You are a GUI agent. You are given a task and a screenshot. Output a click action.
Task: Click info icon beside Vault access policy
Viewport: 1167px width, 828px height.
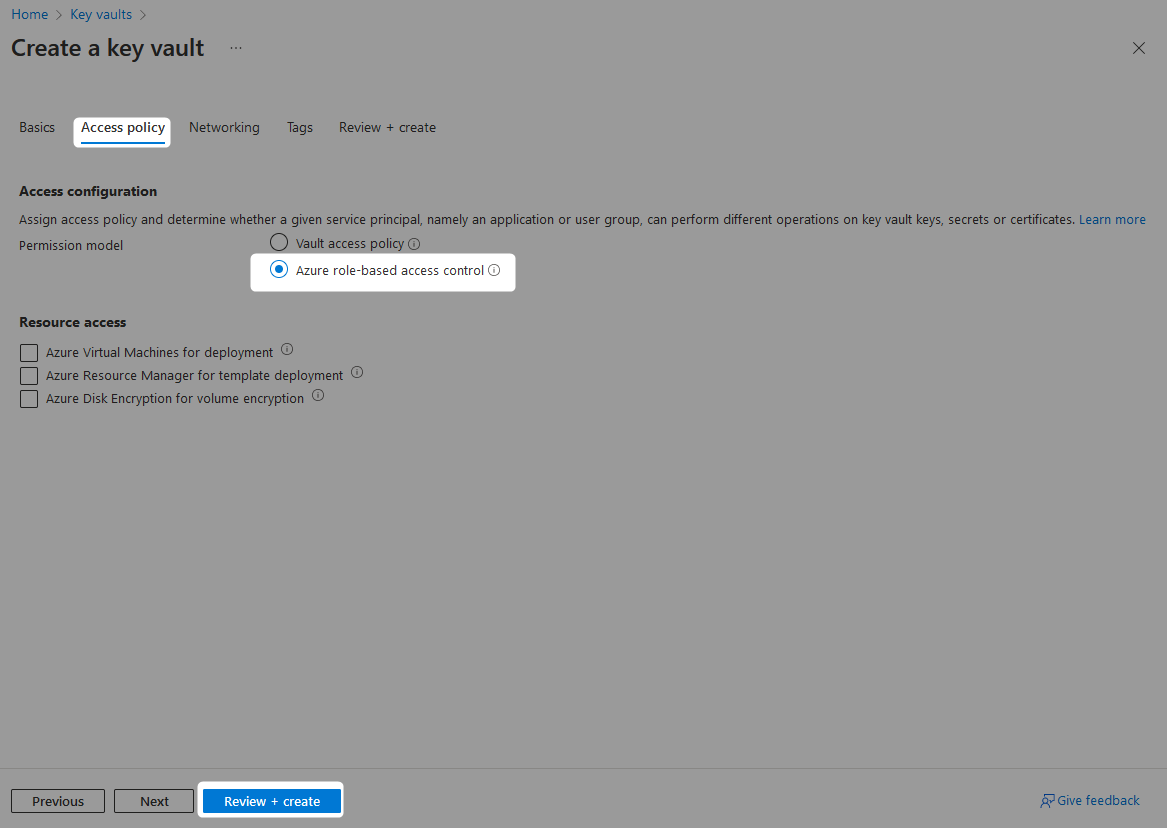coord(415,244)
